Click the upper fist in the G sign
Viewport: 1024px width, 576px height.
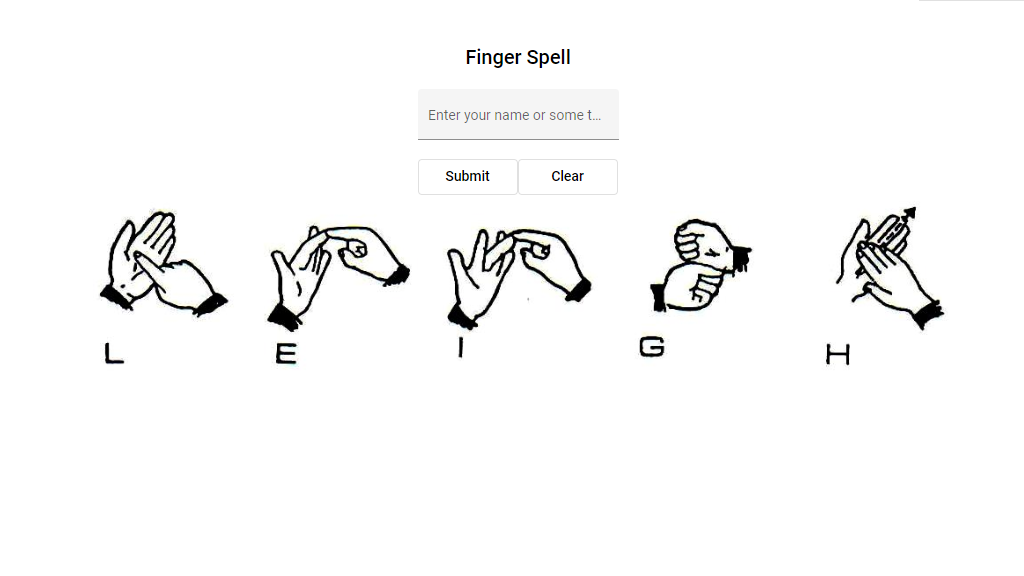pyautogui.click(x=712, y=243)
